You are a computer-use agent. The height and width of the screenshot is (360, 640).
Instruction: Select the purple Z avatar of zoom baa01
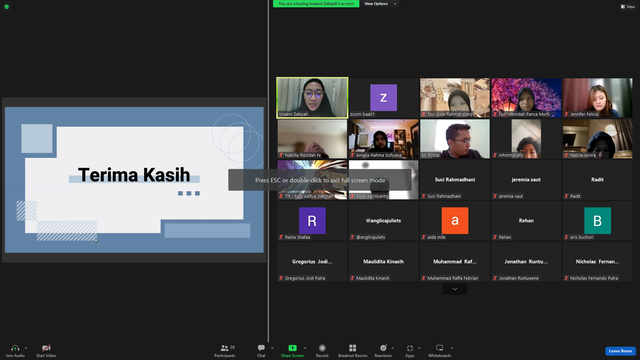[383, 98]
